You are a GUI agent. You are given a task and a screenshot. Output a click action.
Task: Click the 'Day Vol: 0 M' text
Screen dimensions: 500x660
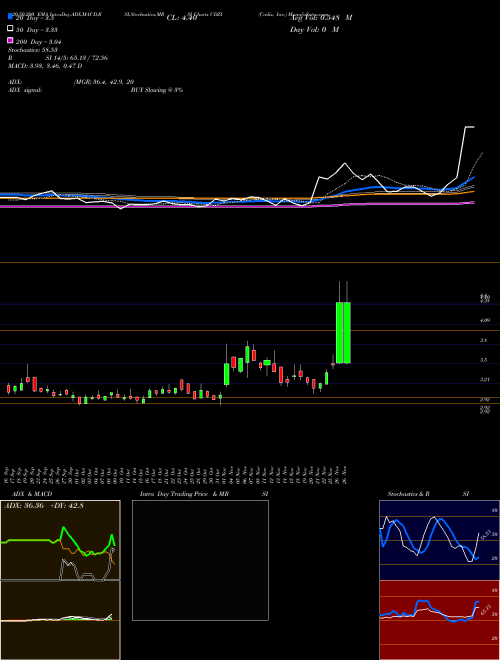tap(314, 29)
